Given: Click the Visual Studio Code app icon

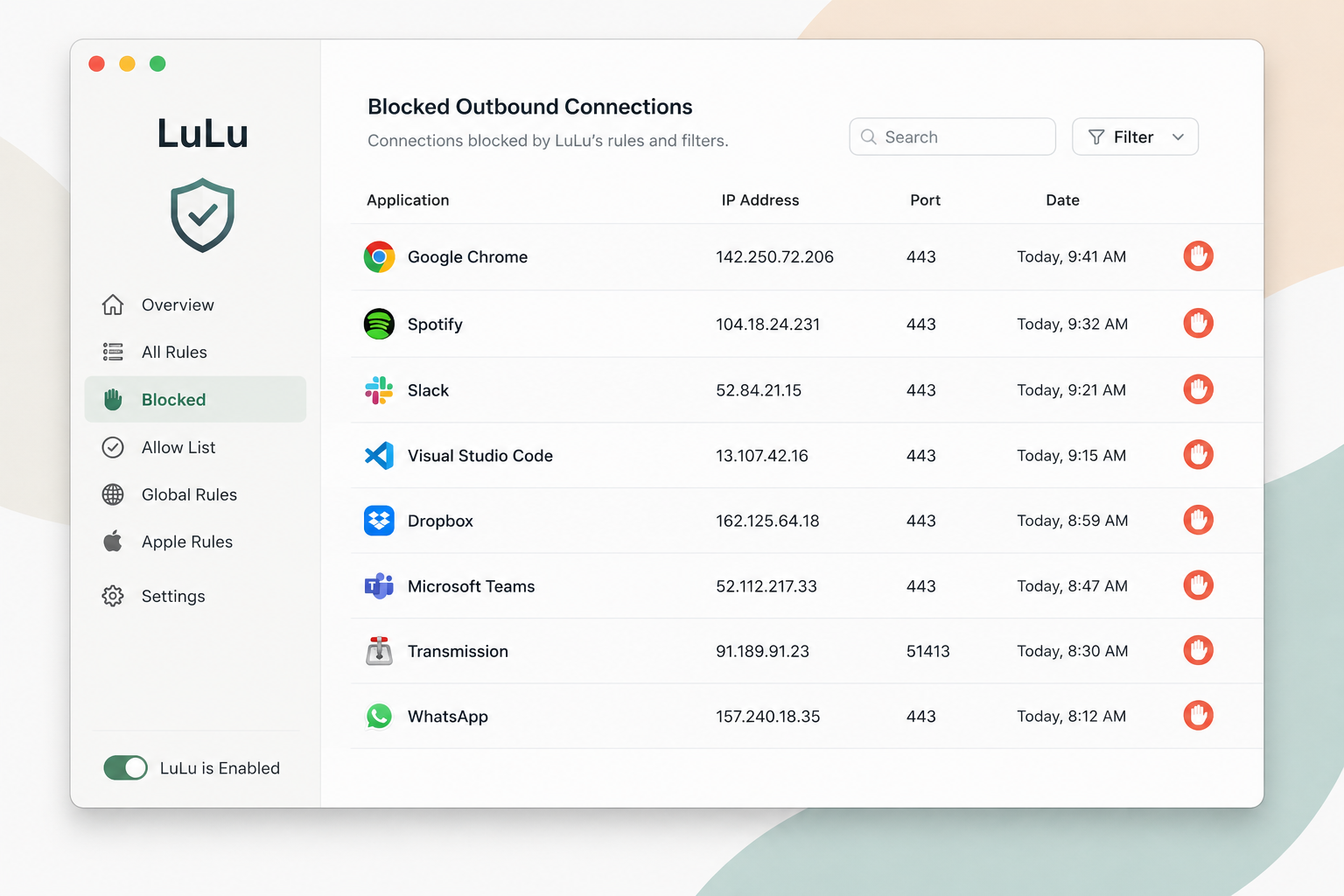Looking at the screenshot, I should pyautogui.click(x=379, y=455).
